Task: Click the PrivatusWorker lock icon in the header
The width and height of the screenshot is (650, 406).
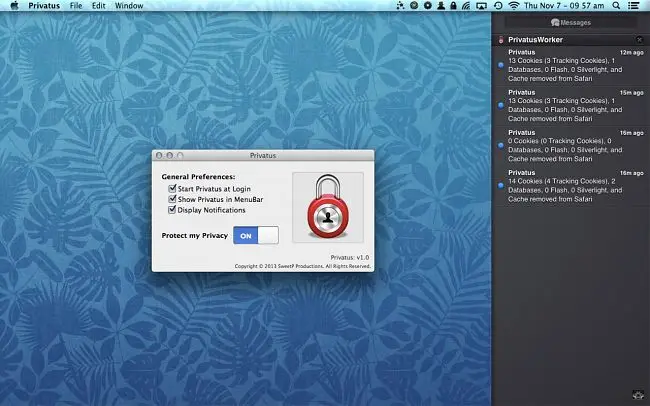Action: pos(501,40)
